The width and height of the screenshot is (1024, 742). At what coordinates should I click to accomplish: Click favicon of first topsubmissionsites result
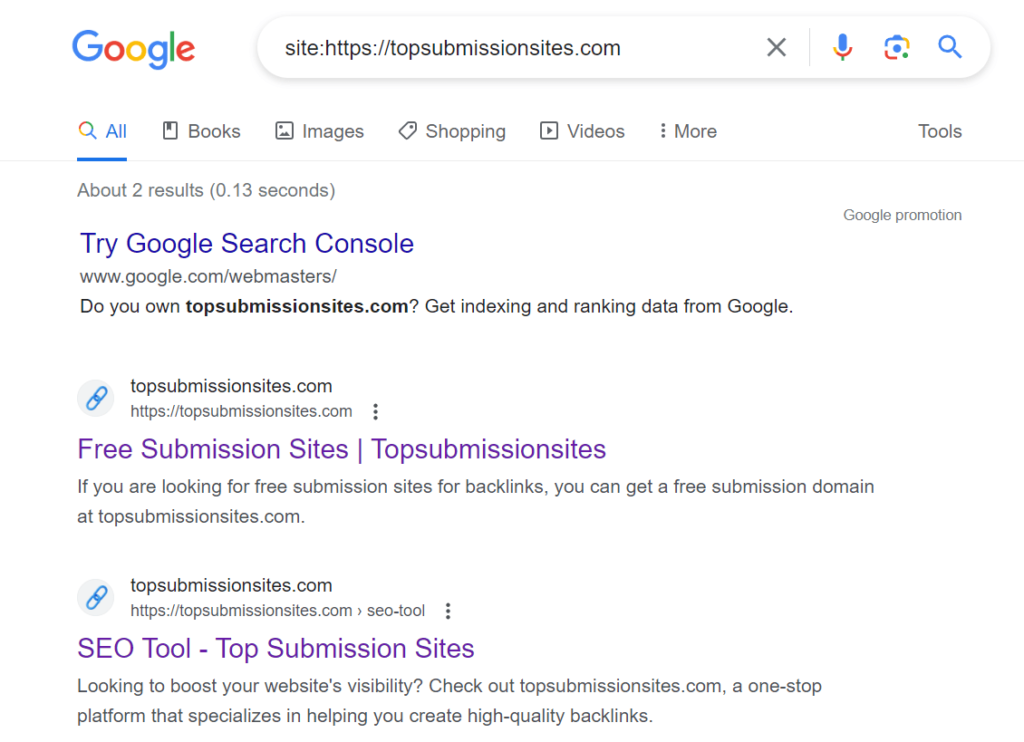97,399
